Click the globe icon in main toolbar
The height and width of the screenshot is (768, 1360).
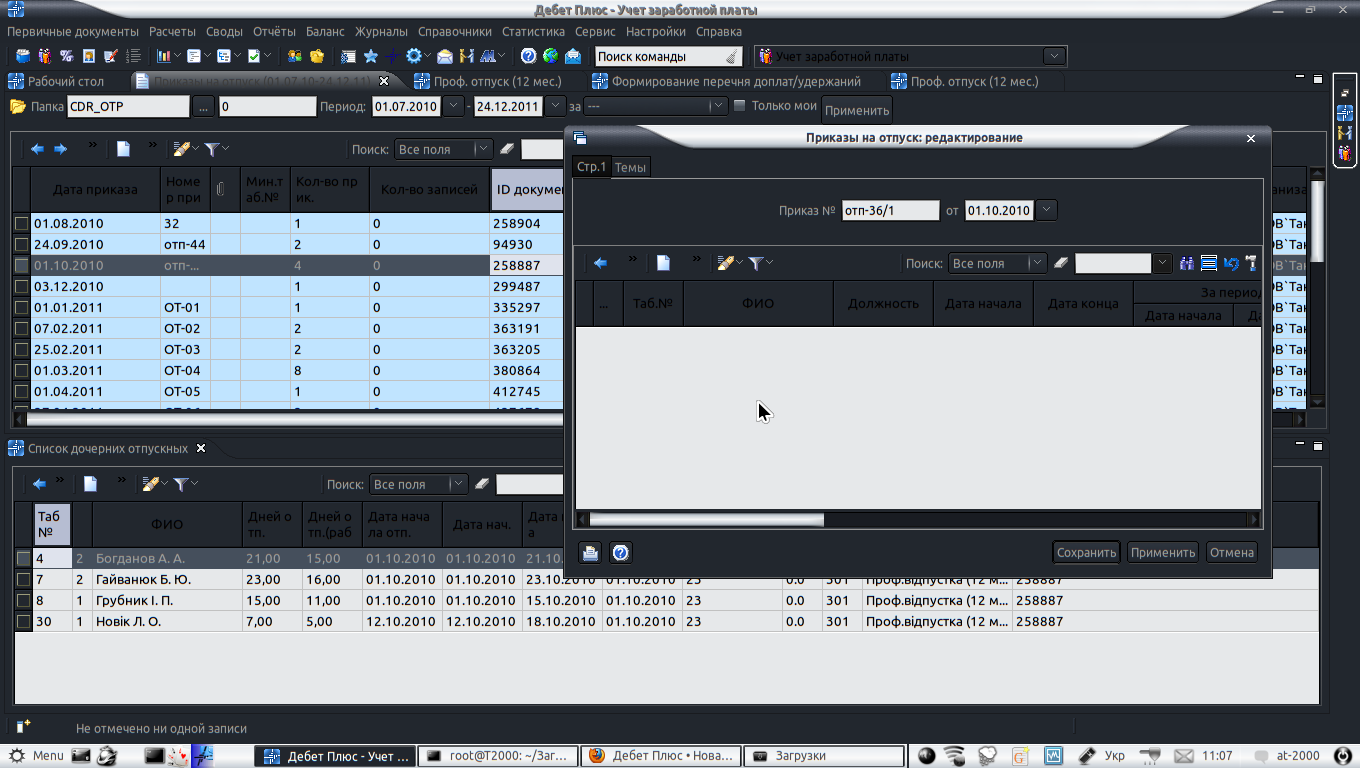click(x=550, y=56)
